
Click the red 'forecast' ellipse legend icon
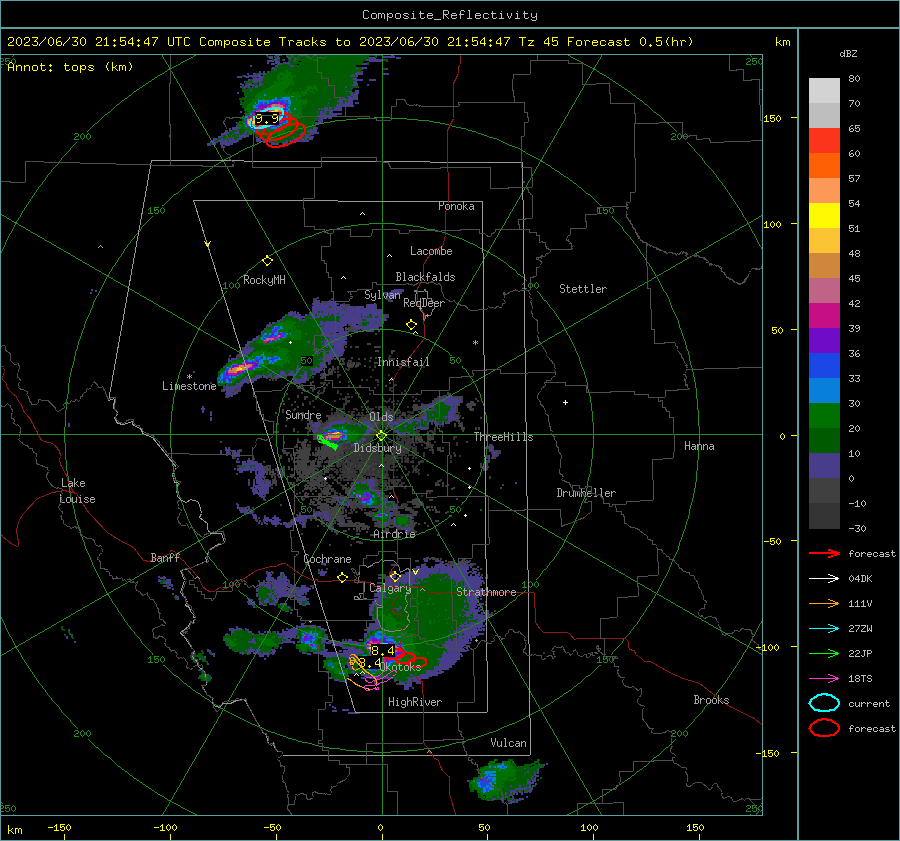(x=824, y=728)
